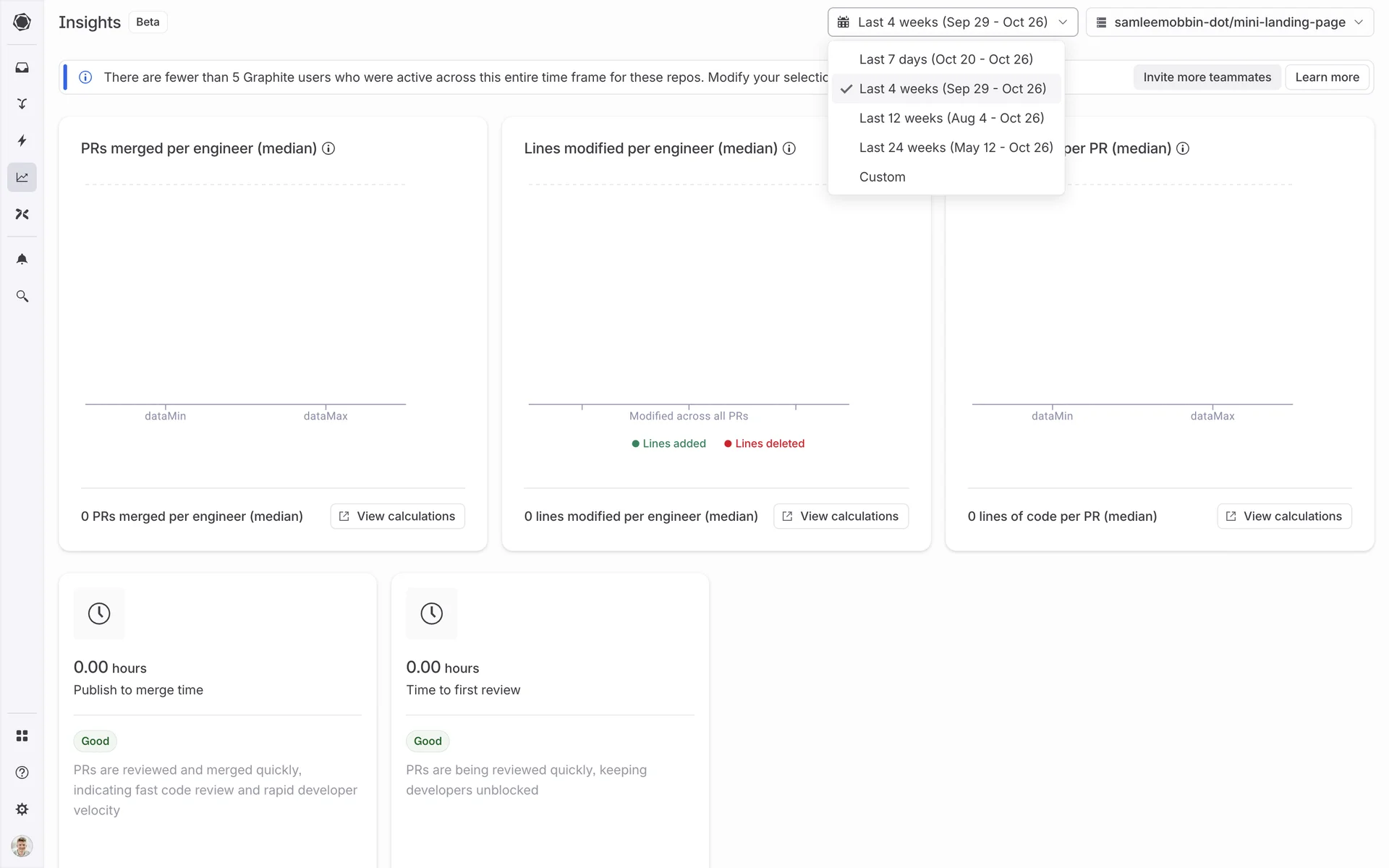Click info icon beside PRs merged title
This screenshot has width=1389, height=868.
328,148
